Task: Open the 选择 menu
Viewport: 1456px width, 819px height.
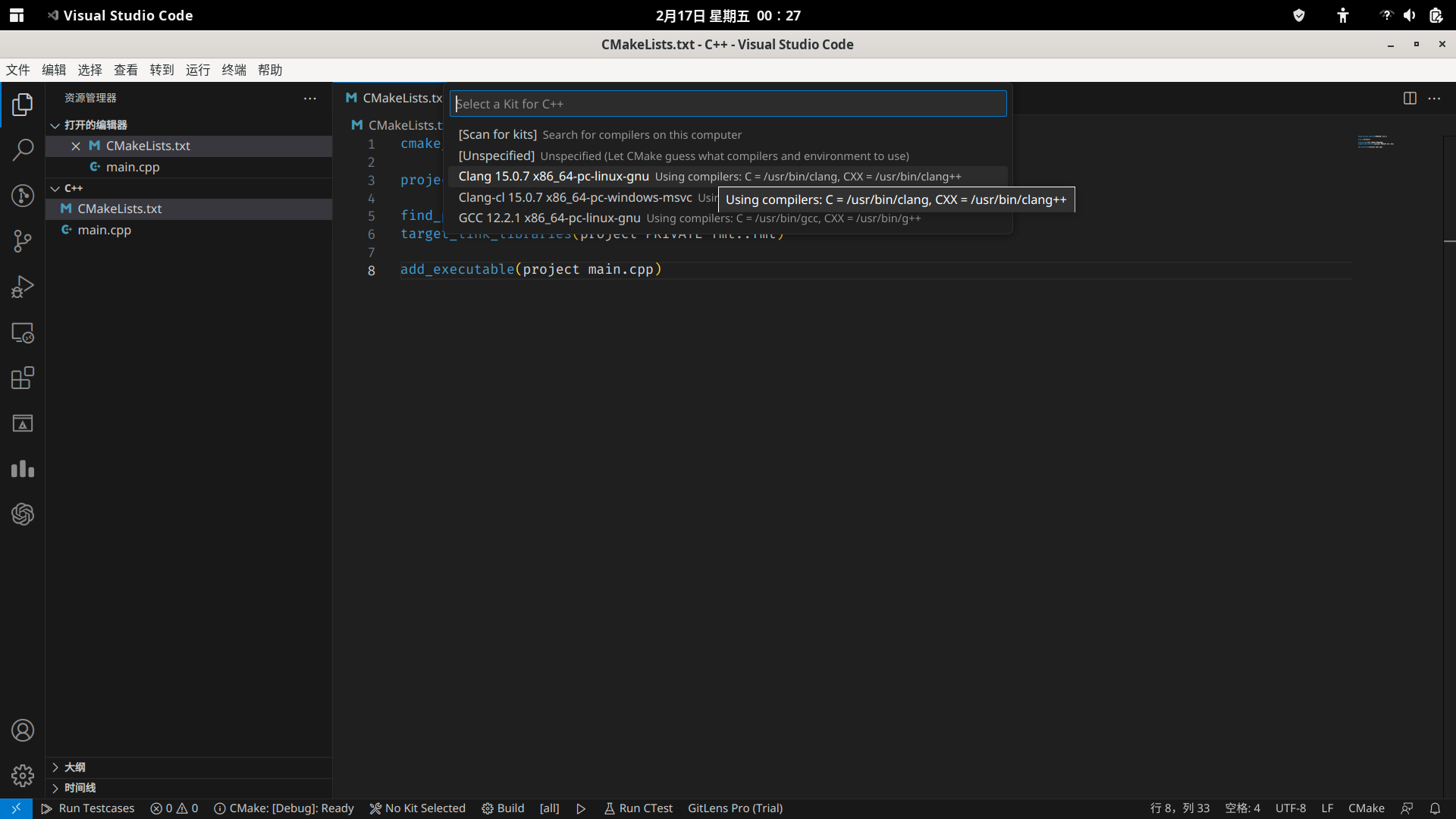Action: point(89,70)
